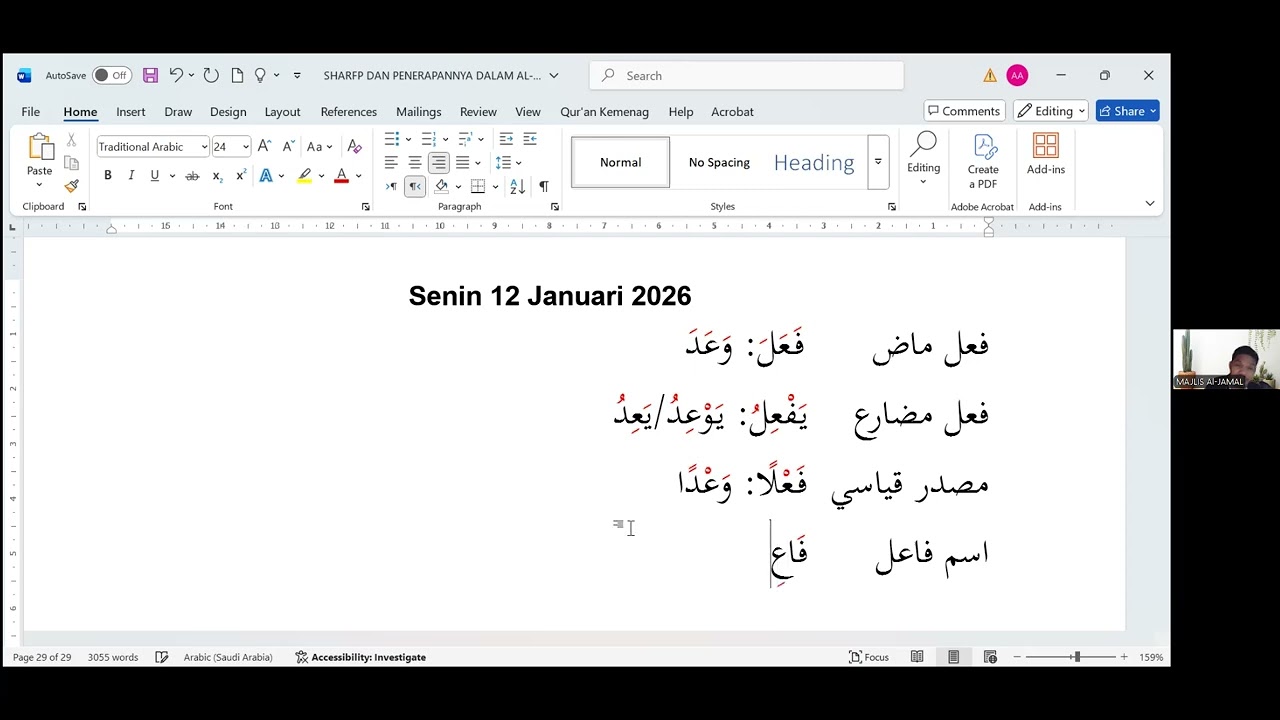Image resolution: width=1280 pixels, height=720 pixels.
Task: Copy selection using the Copy icon
Action: (71, 163)
